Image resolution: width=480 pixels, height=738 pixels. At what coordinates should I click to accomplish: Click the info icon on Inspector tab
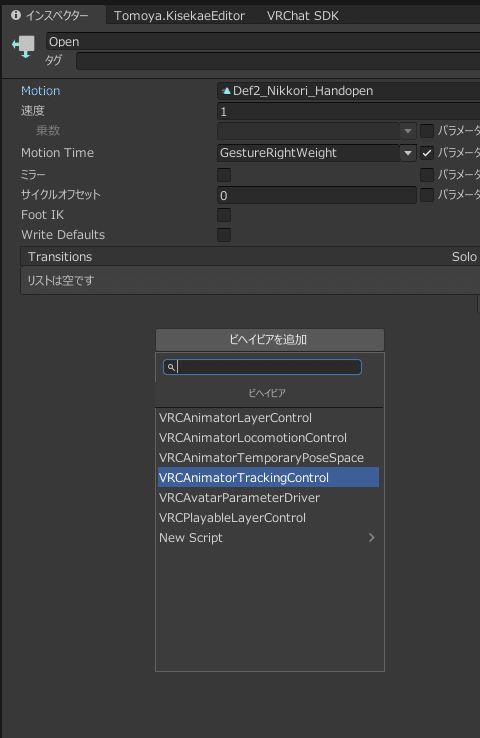click(16, 15)
